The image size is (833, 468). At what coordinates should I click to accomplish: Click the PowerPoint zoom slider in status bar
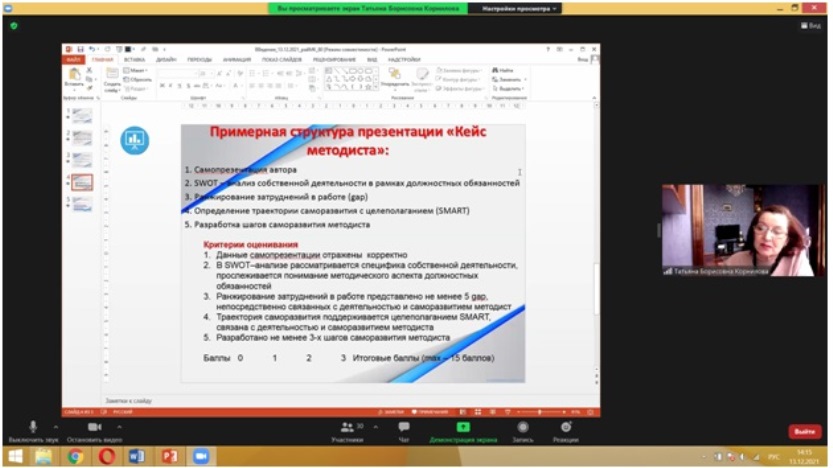[540, 412]
